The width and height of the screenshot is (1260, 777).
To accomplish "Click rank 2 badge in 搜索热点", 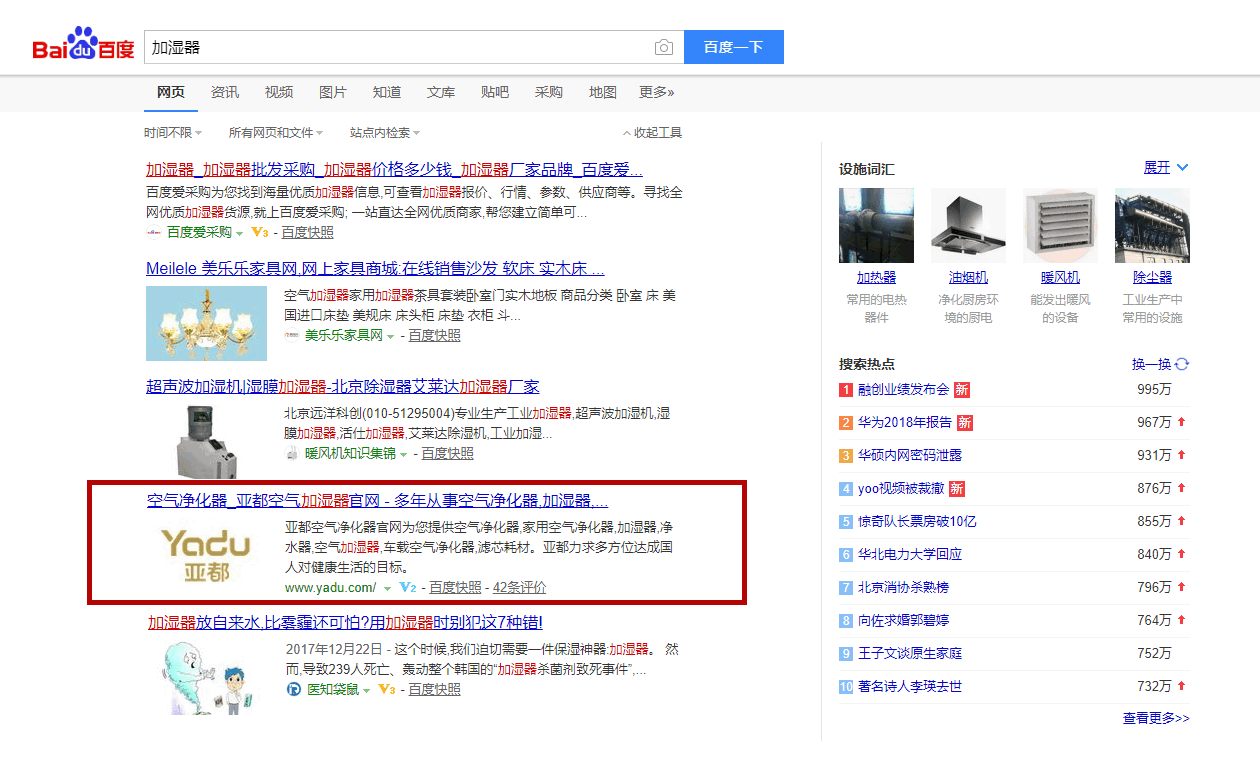I will click(846, 422).
